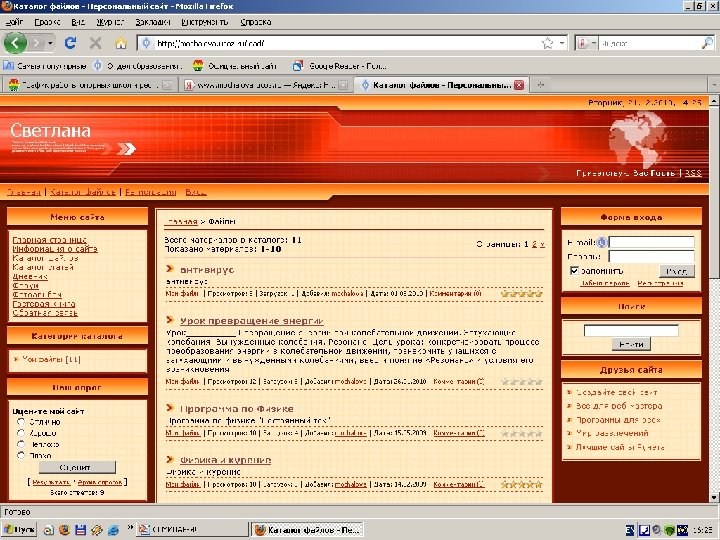Click the site search text field
This screenshot has height=540, width=720.
coord(631,330)
